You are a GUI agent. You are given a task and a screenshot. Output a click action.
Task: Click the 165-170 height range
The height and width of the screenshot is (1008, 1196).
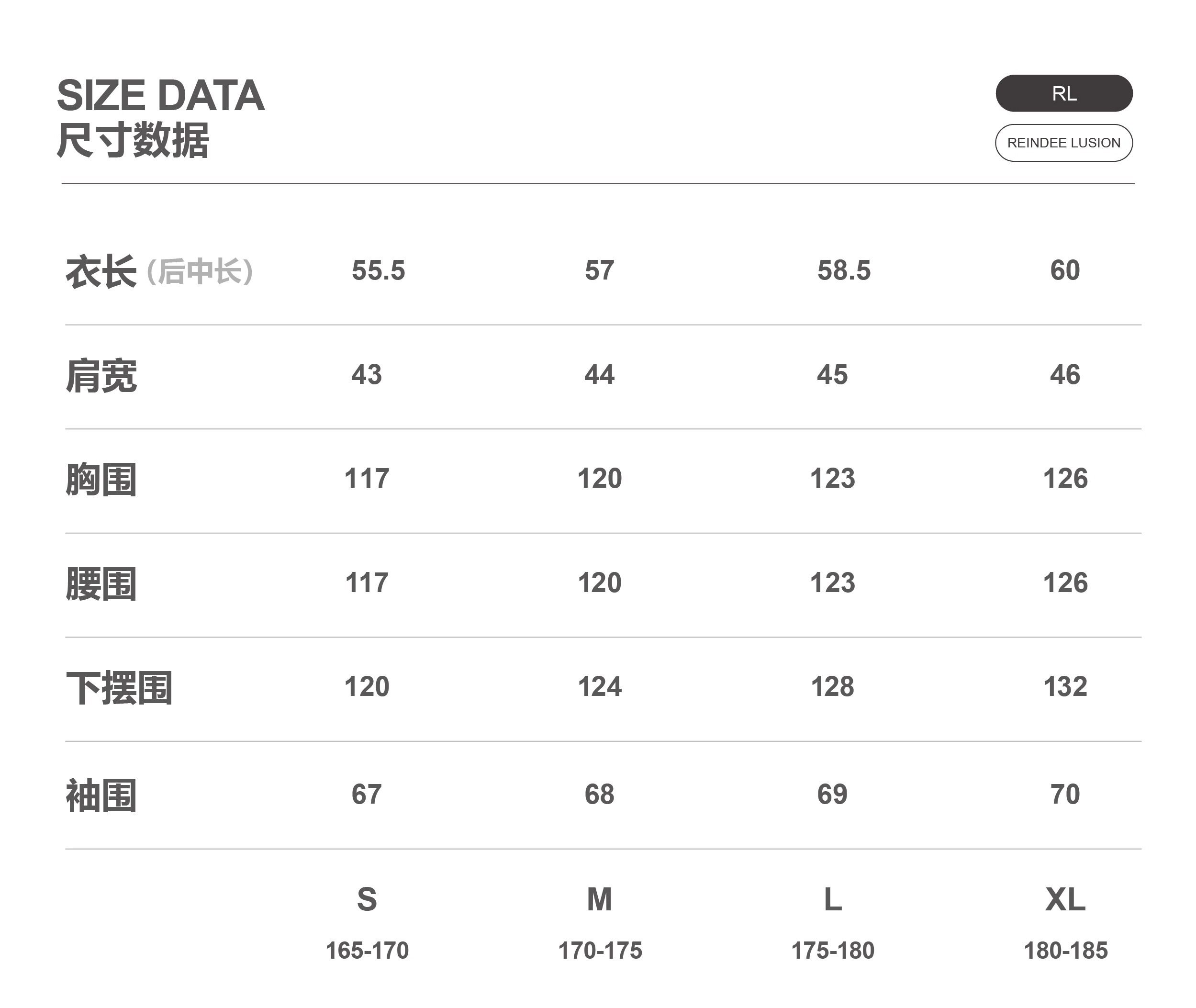point(367,951)
